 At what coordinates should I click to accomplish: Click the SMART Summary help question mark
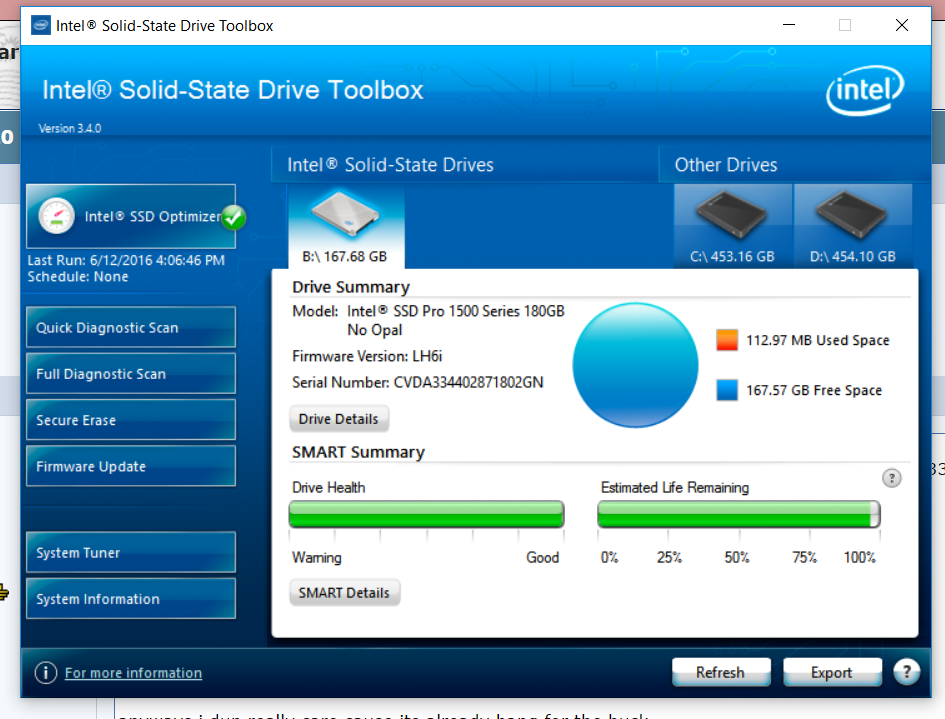click(892, 478)
